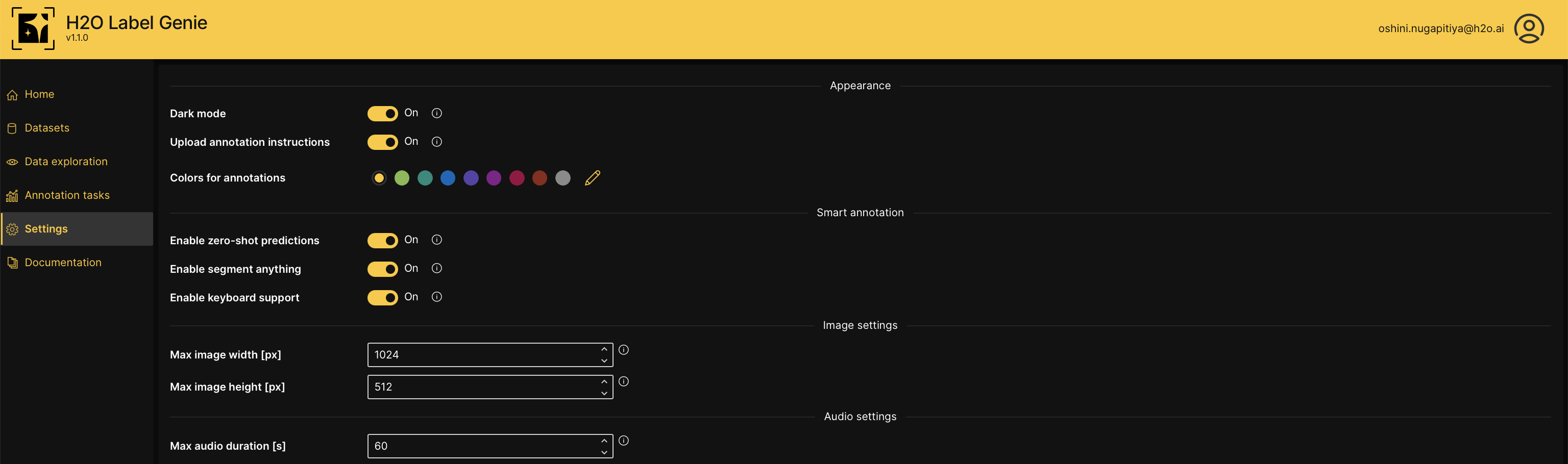1568x464 pixels.
Task: Select the blue annotation color swatch
Action: [448, 177]
